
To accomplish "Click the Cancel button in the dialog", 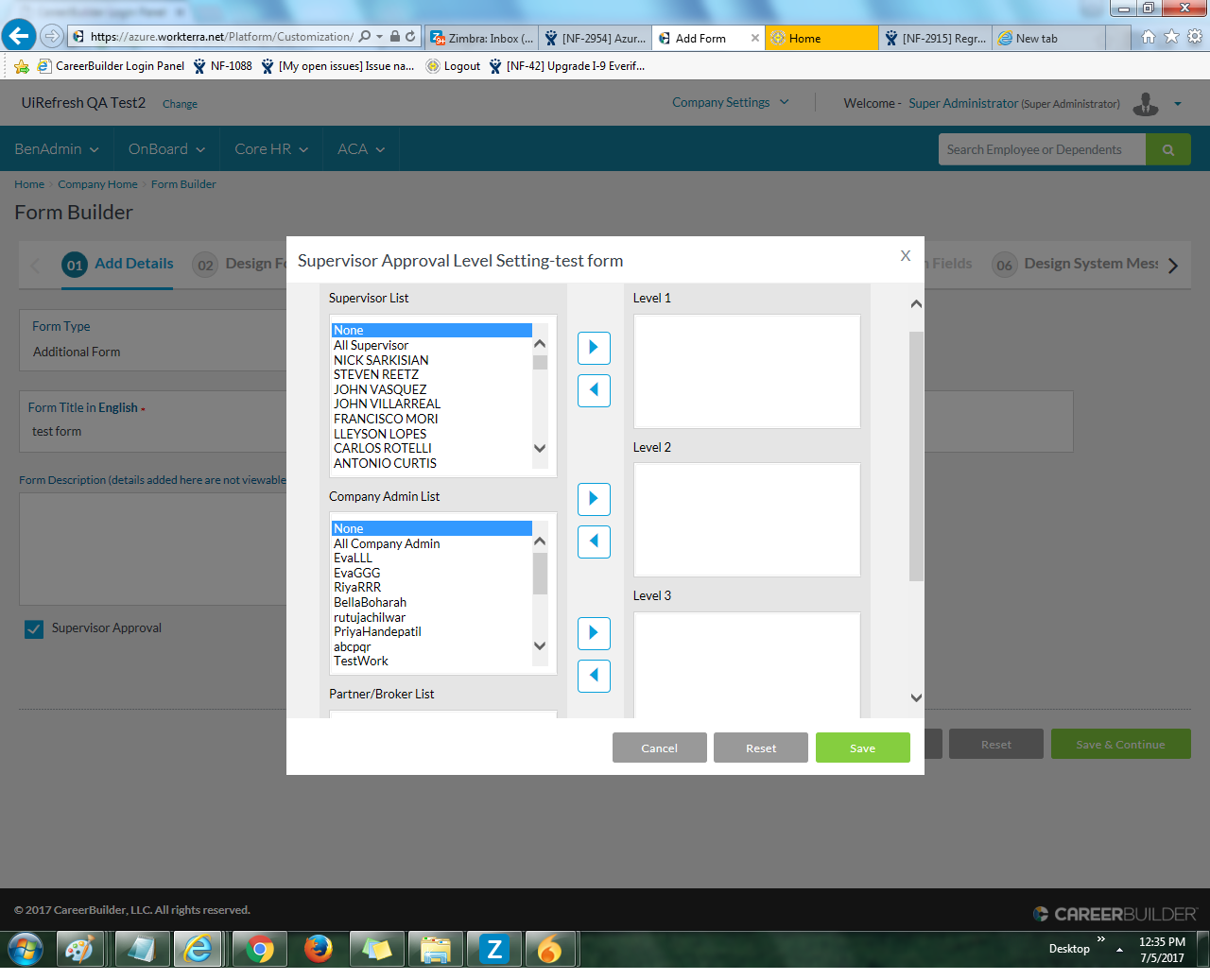I will (x=659, y=748).
